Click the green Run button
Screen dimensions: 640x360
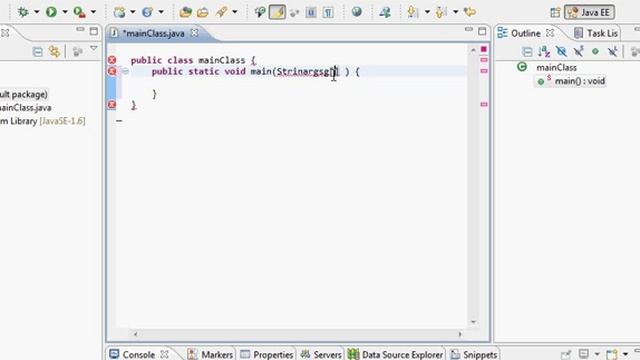click(51, 12)
